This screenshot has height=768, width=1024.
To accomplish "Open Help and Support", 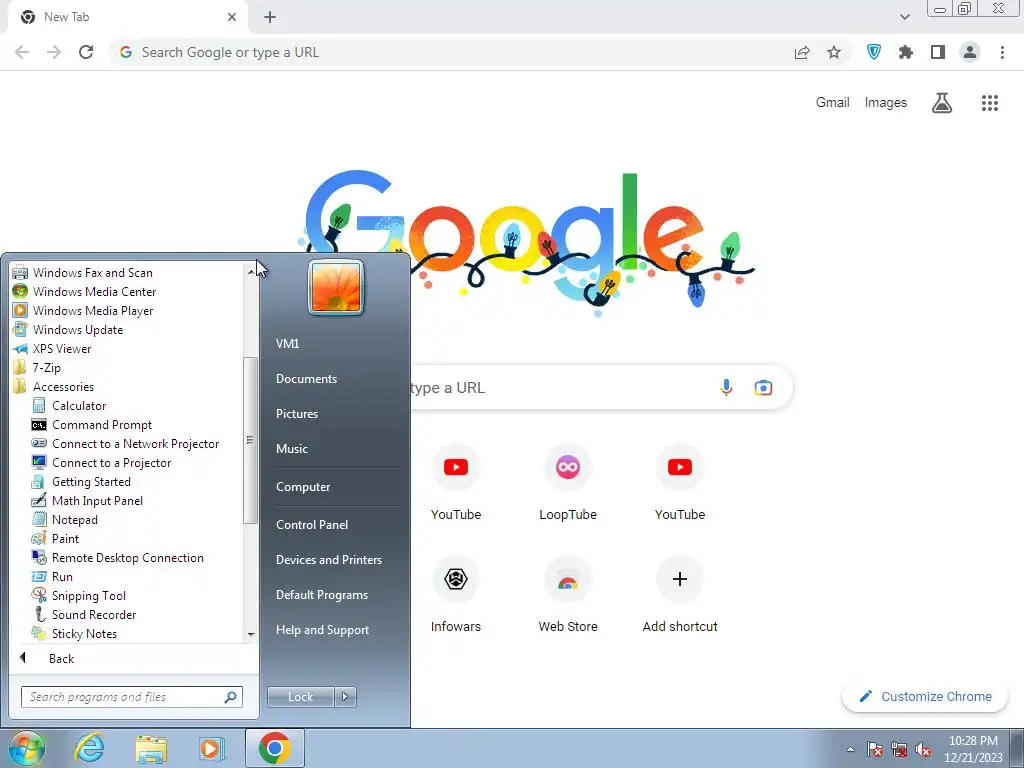I will point(323,631).
